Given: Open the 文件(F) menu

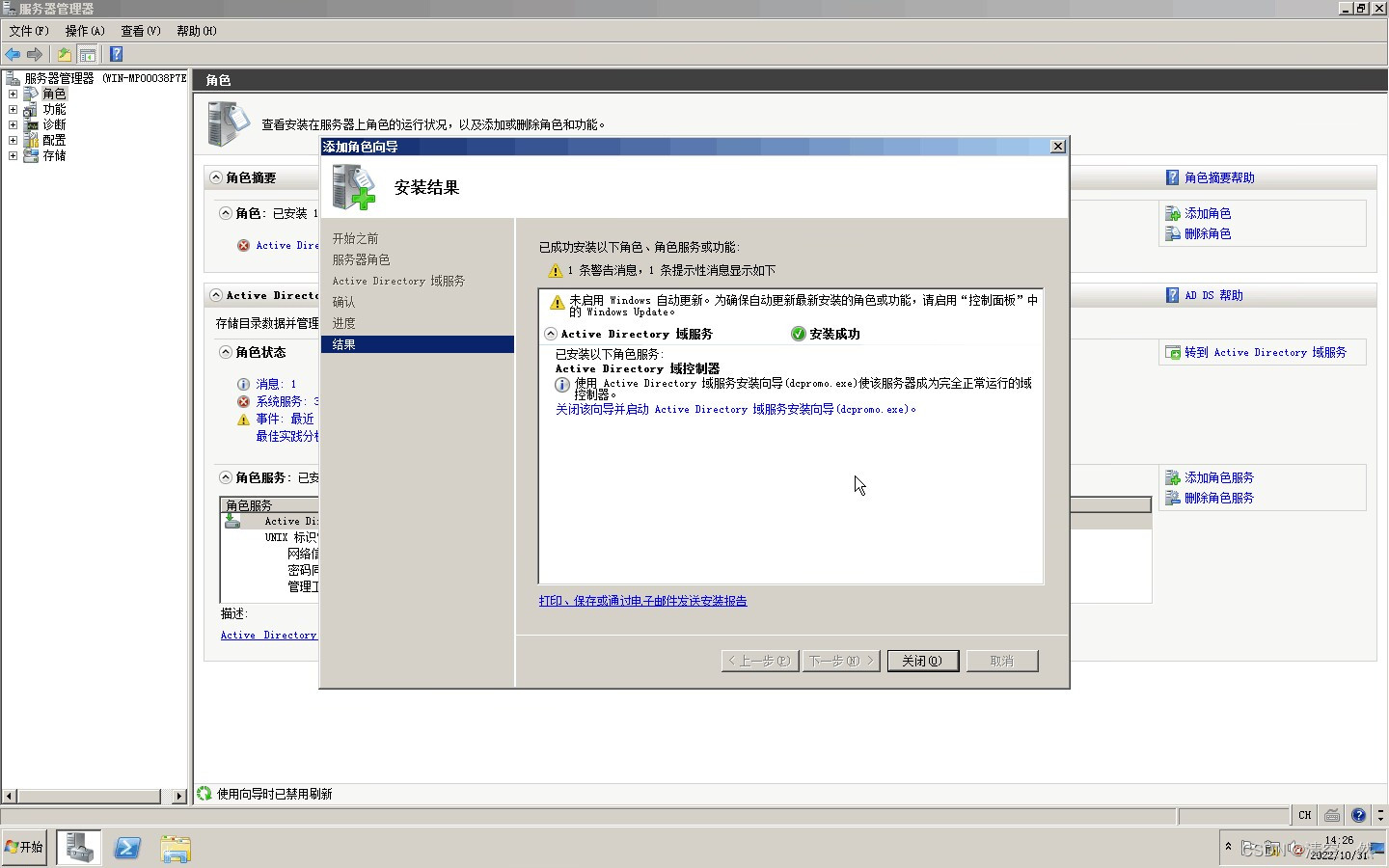Looking at the screenshot, I should pyautogui.click(x=29, y=31).
